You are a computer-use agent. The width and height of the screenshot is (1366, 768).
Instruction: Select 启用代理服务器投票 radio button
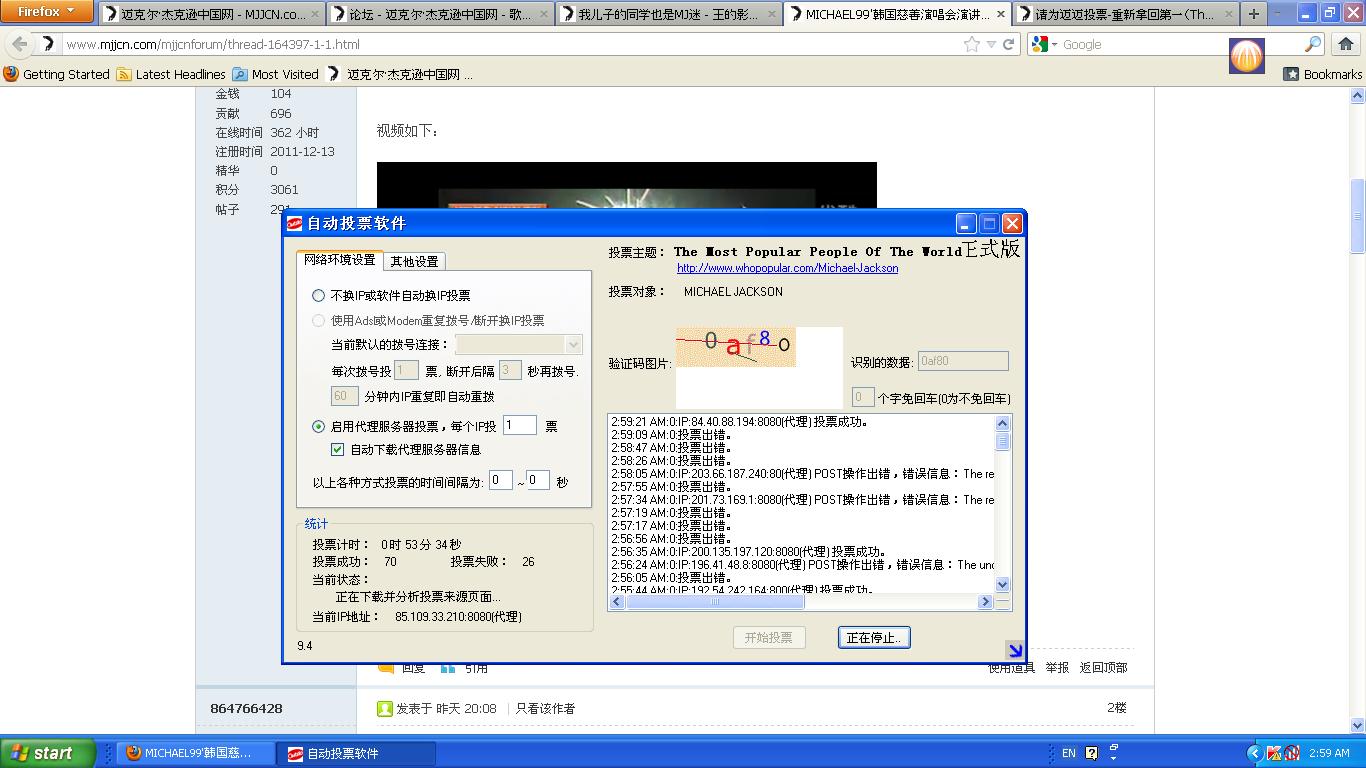coord(318,426)
